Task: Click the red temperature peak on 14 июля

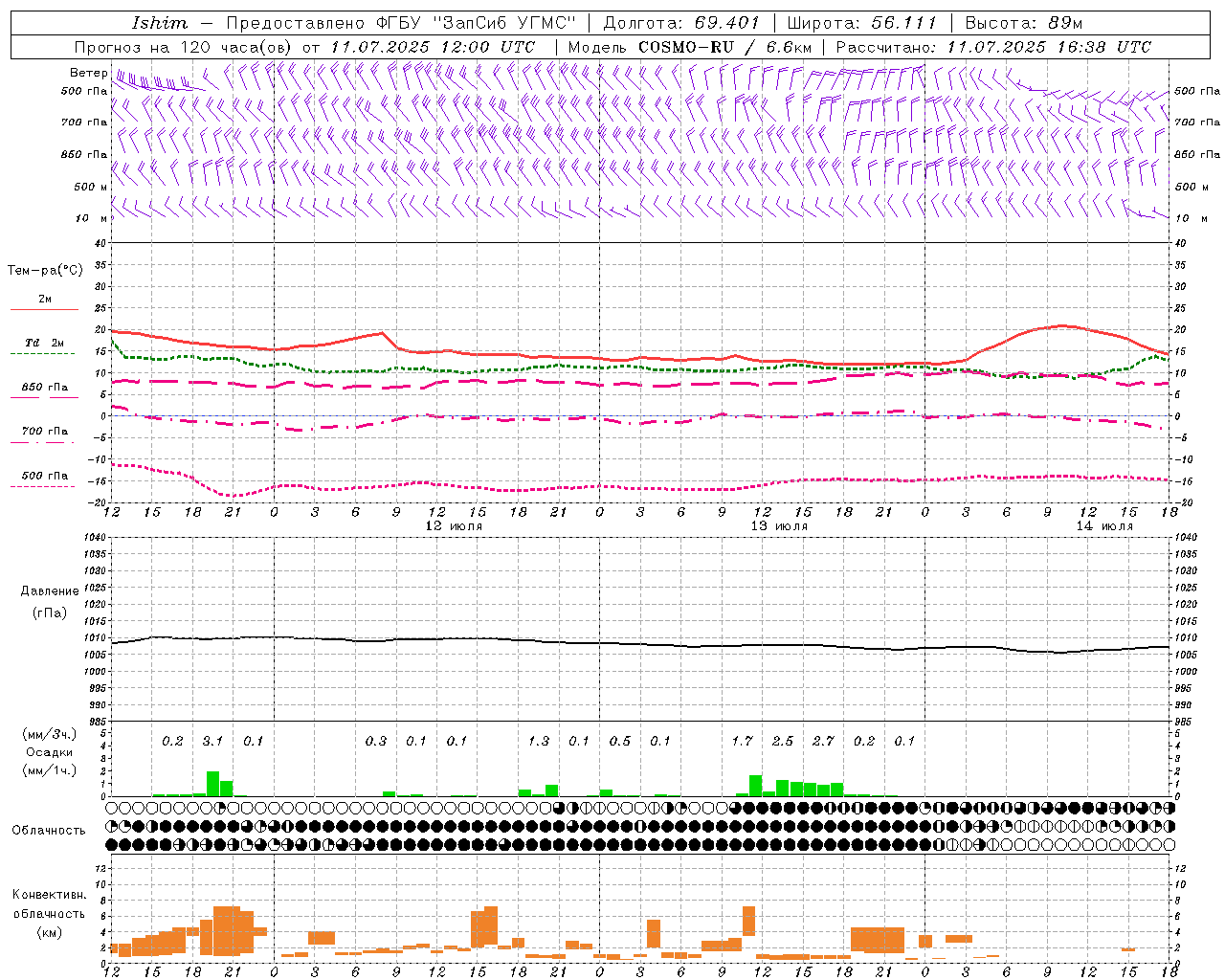Action: 1062,326
